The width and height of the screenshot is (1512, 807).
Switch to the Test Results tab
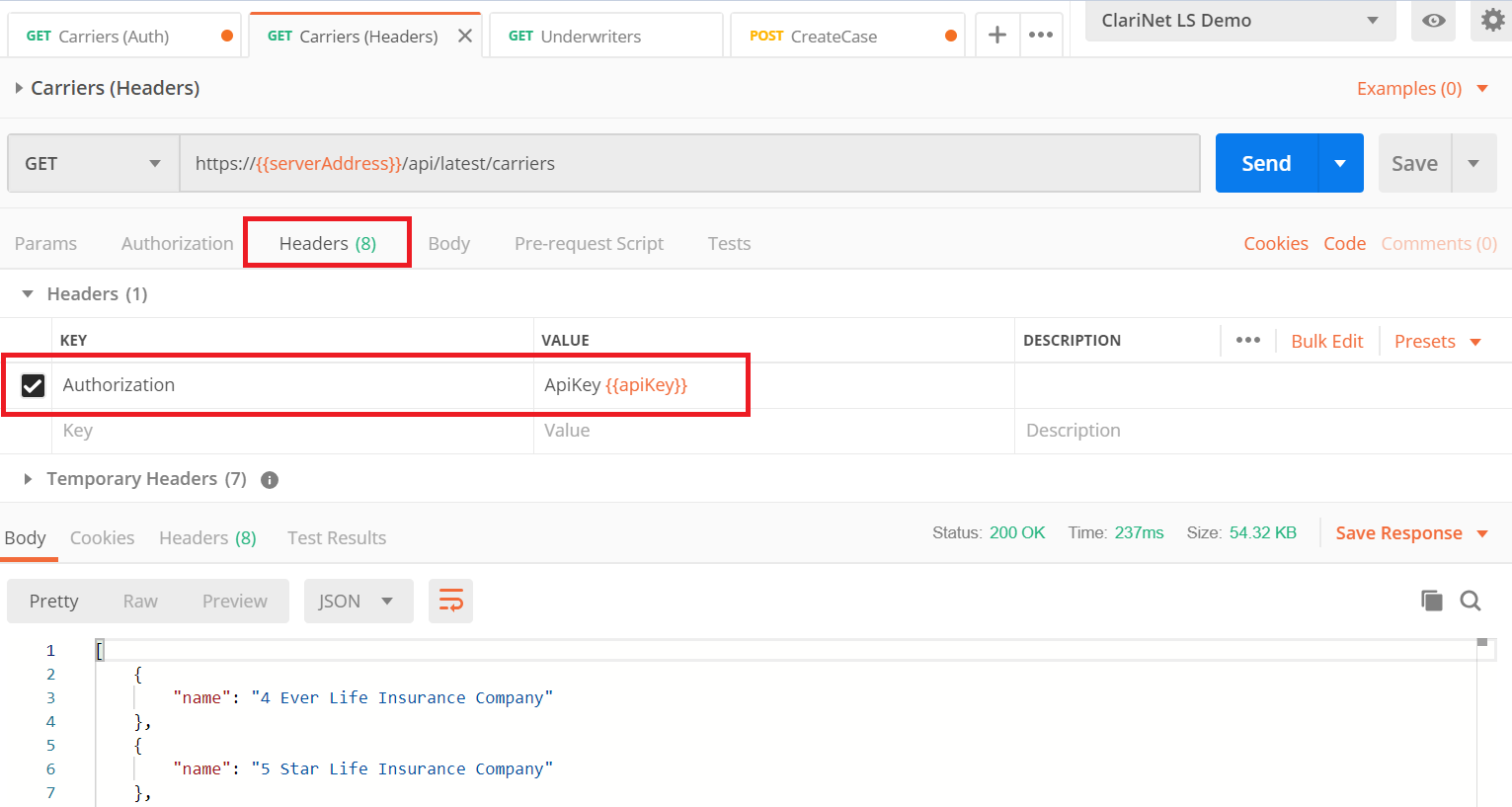click(x=337, y=538)
